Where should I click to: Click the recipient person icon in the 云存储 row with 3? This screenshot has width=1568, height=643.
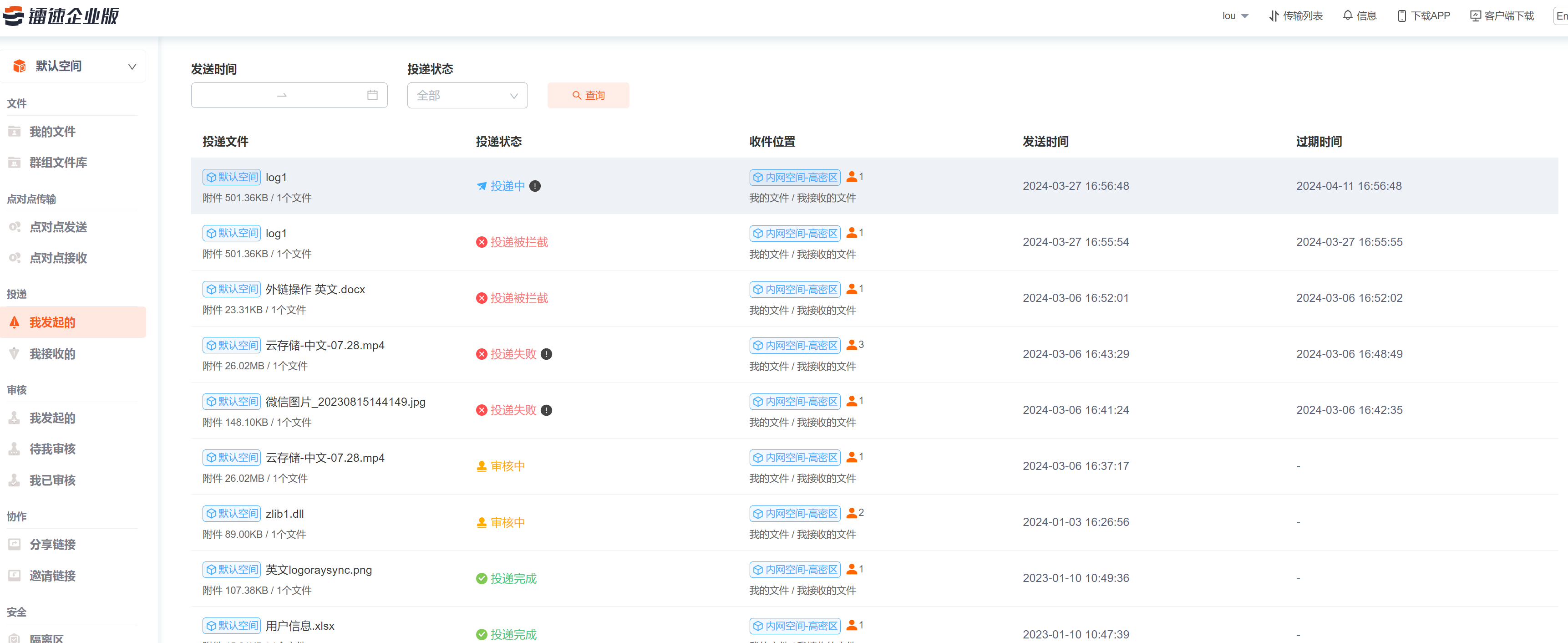(852, 345)
